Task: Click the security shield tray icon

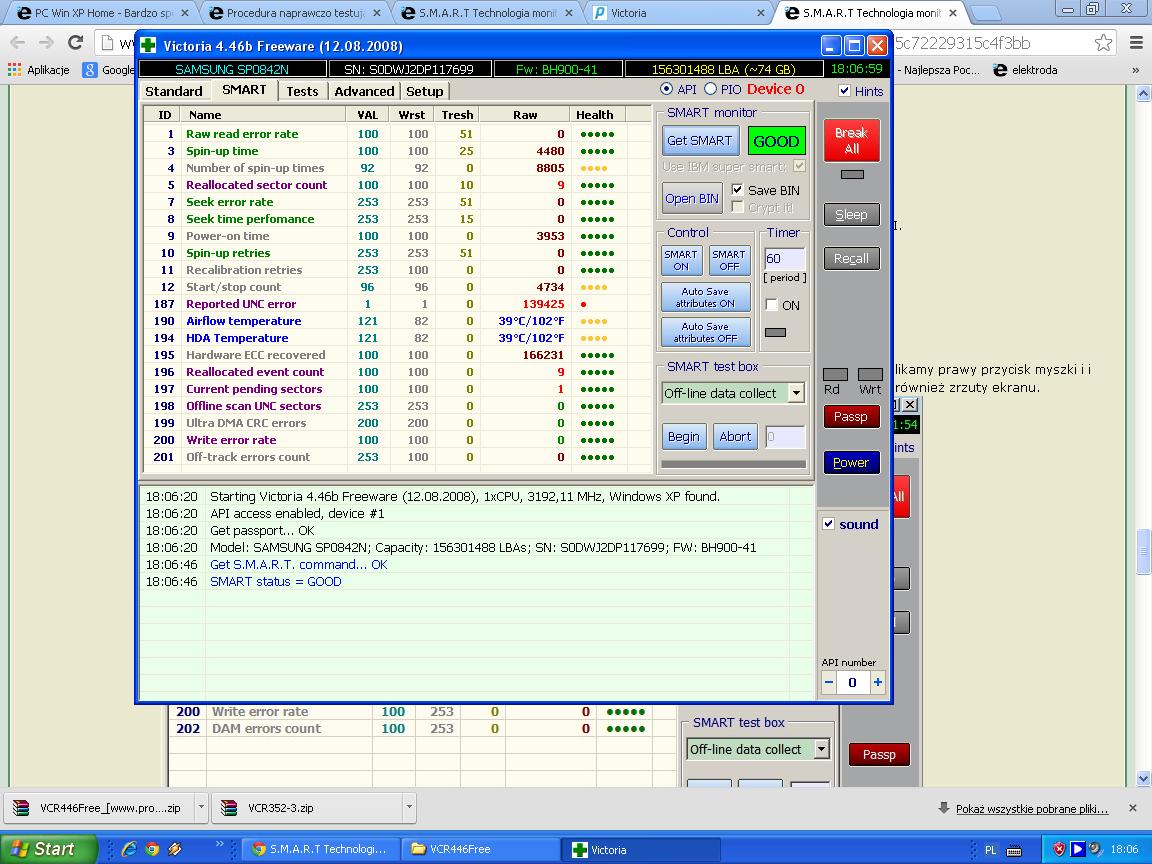Action: click(1059, 849)
